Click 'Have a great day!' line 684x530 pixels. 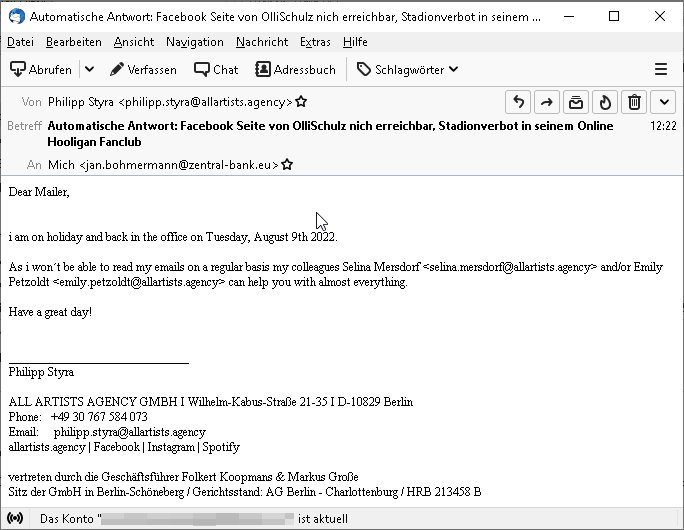tap(50, 312)
